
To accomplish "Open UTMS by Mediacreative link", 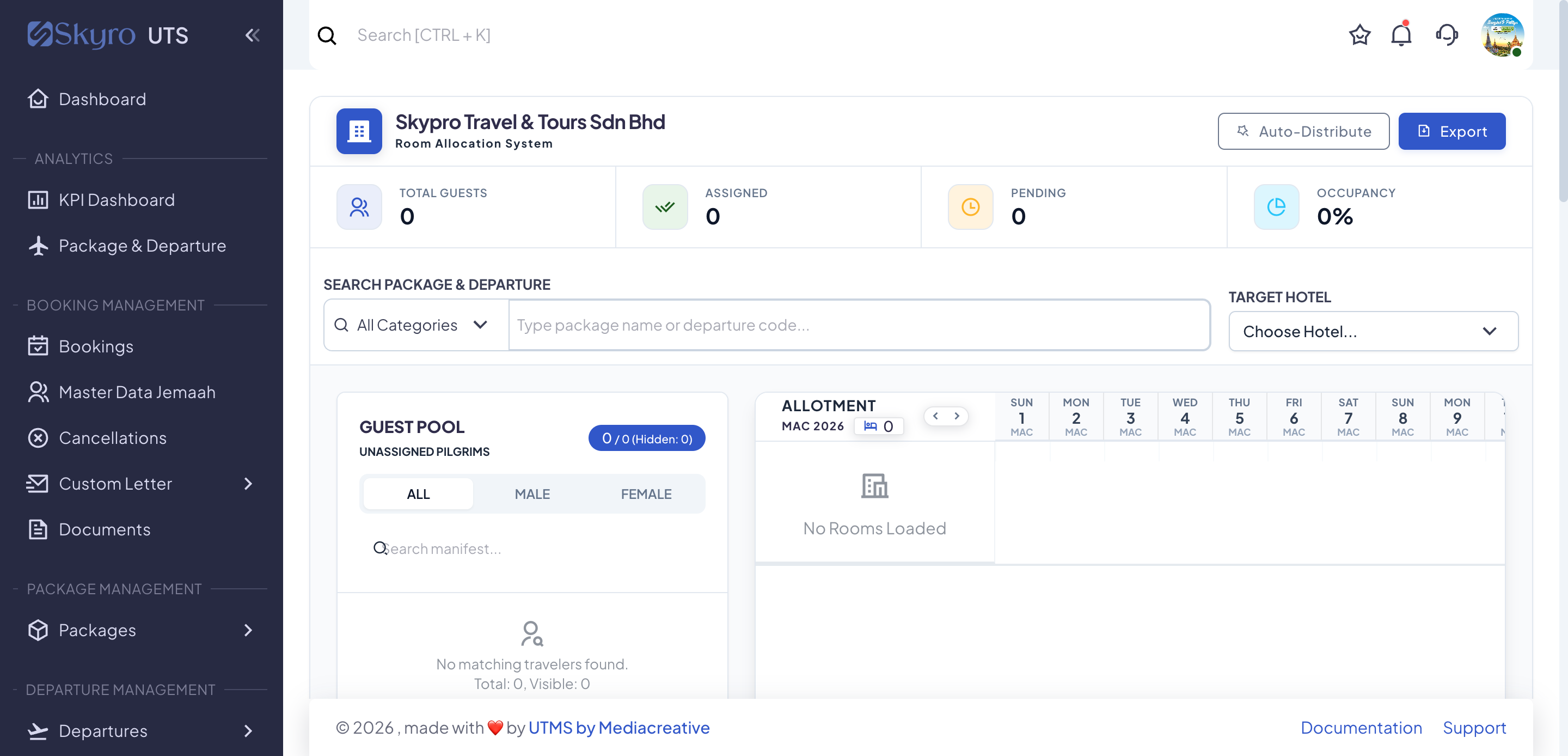I will pos(618,727).
